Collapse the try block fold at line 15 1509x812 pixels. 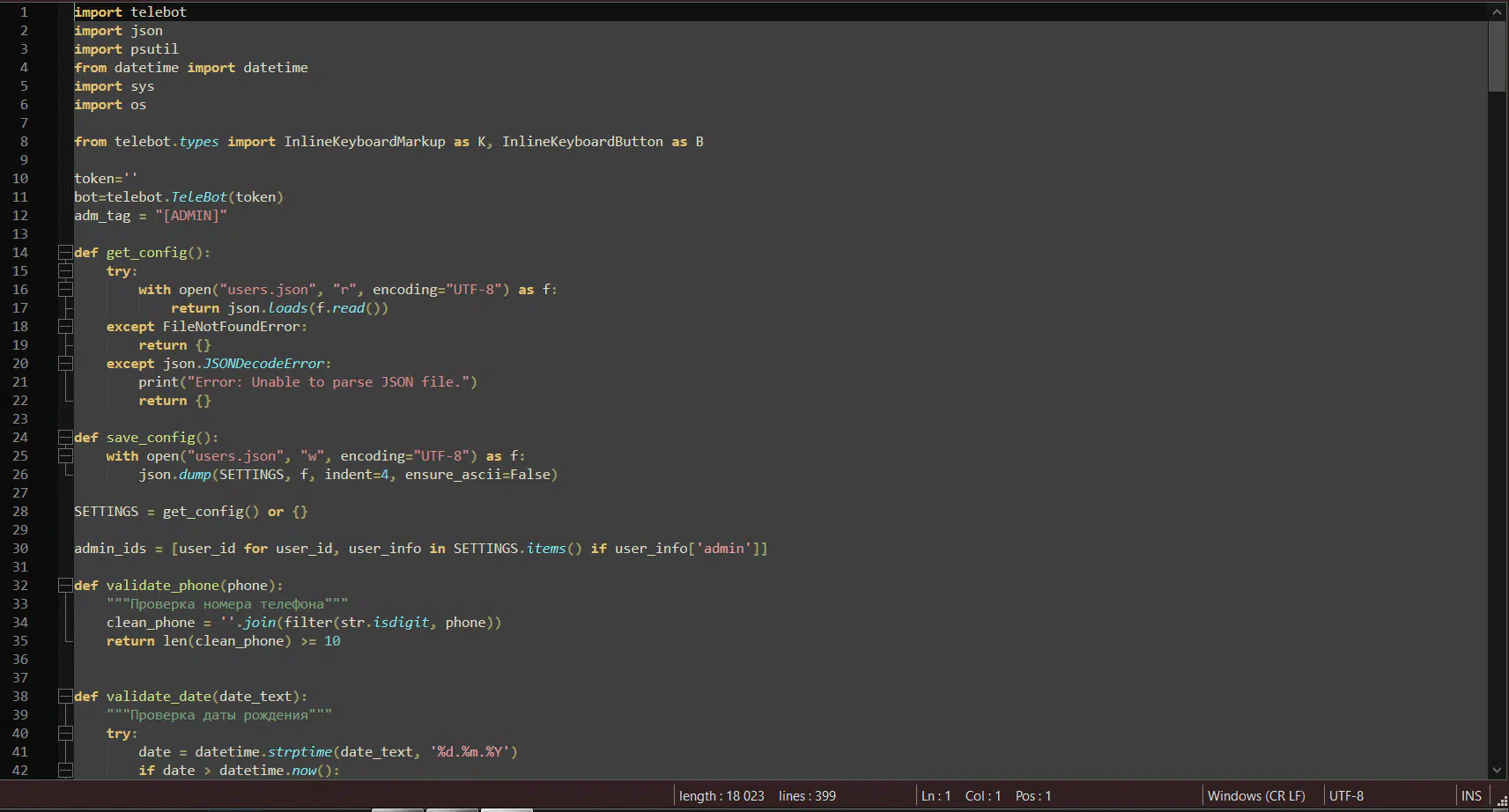[65, 271]
